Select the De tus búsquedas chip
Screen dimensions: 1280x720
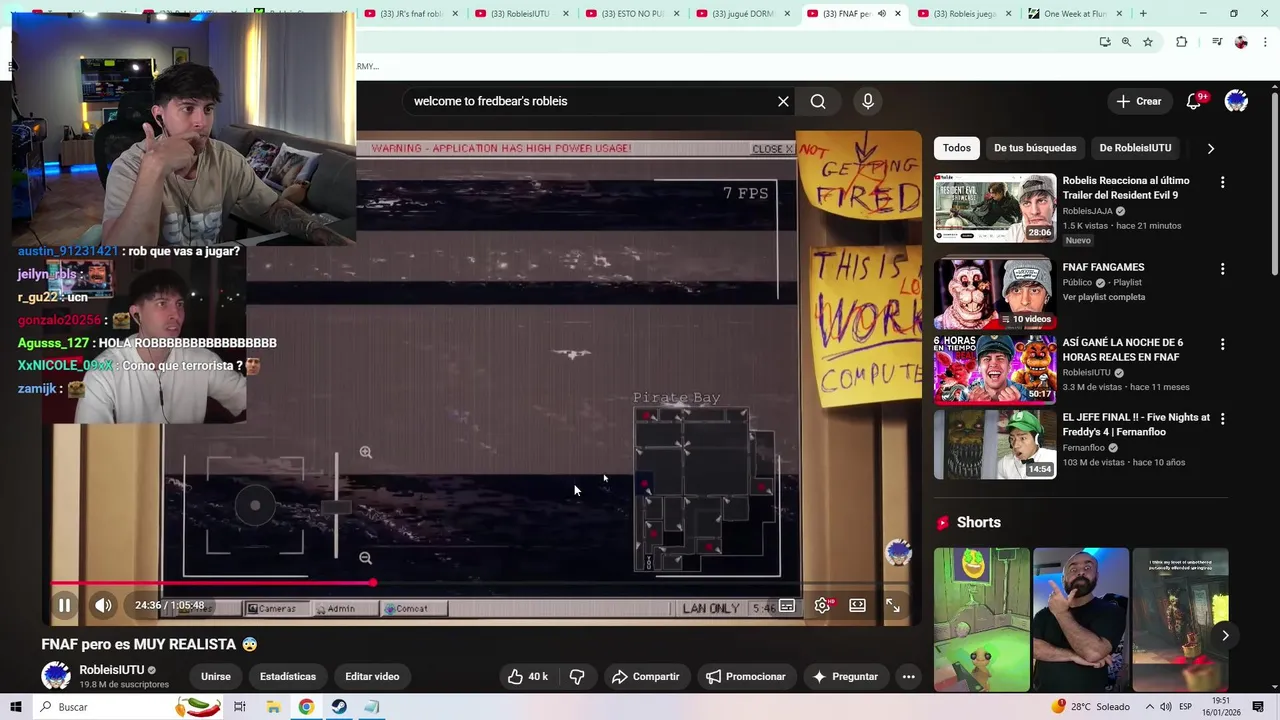click(x=1035, y=148)
